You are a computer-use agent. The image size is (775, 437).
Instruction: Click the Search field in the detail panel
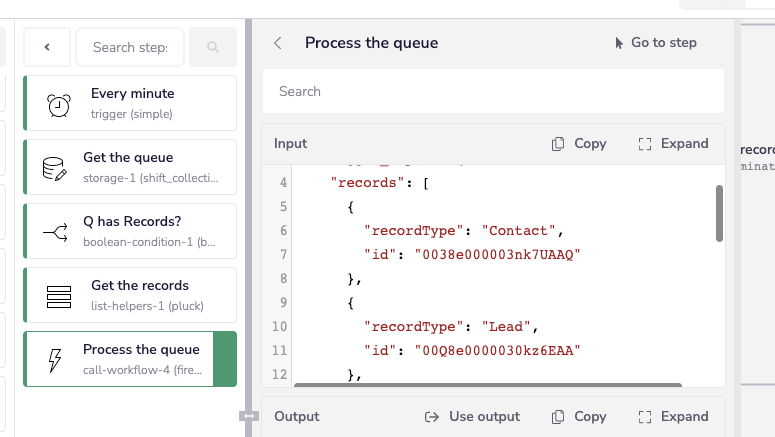click(x=492, y=91)
